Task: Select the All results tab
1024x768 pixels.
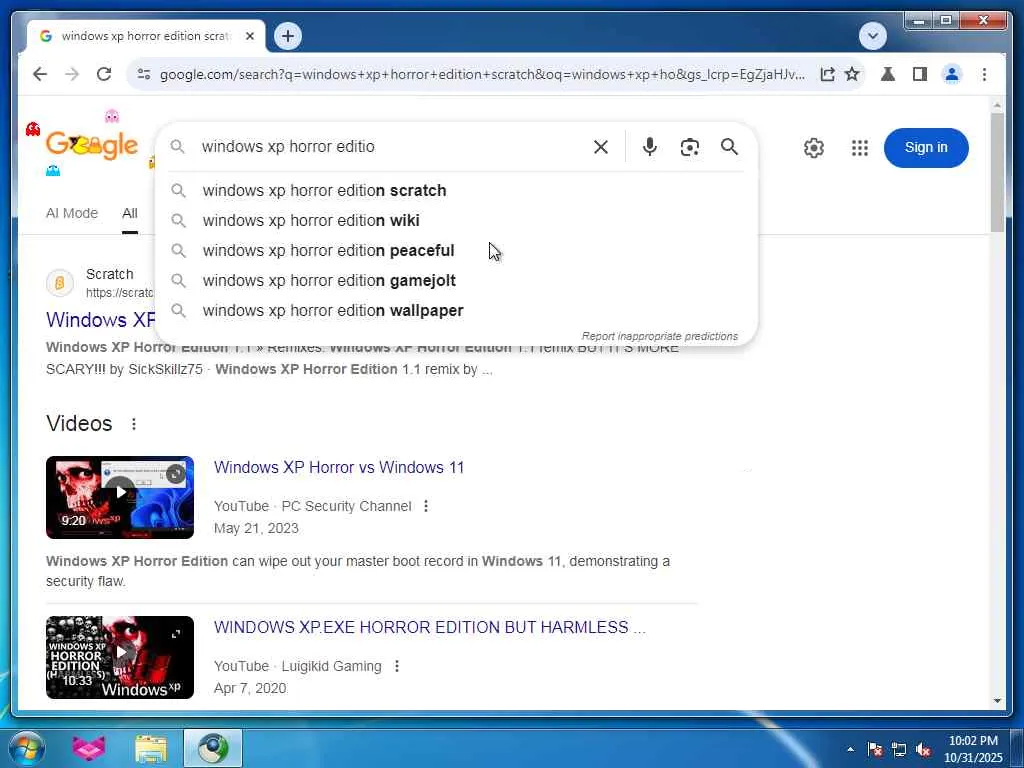Action: pyautogui.click(x=129, y=213)
